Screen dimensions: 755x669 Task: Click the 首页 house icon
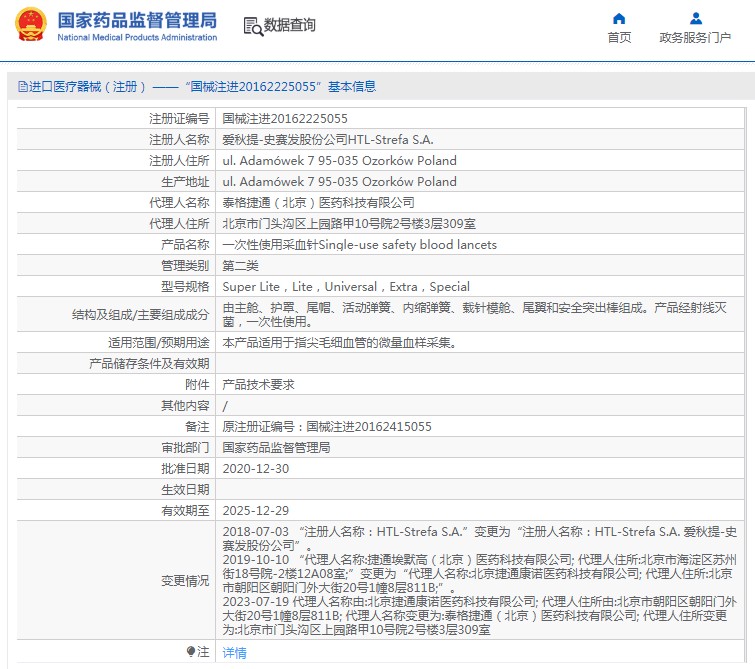point(619,18)
